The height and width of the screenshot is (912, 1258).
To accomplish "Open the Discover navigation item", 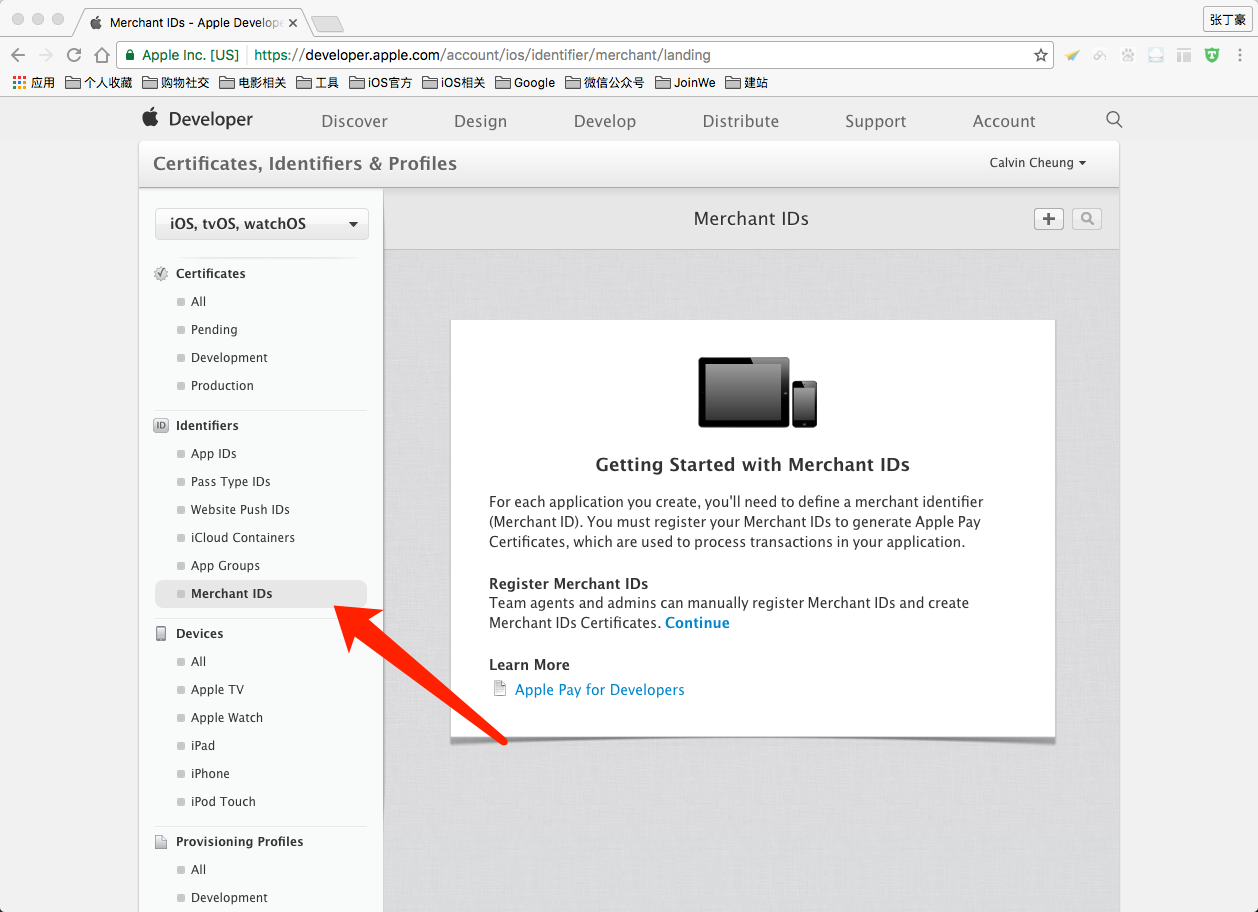I will click(x=354, y=121).
